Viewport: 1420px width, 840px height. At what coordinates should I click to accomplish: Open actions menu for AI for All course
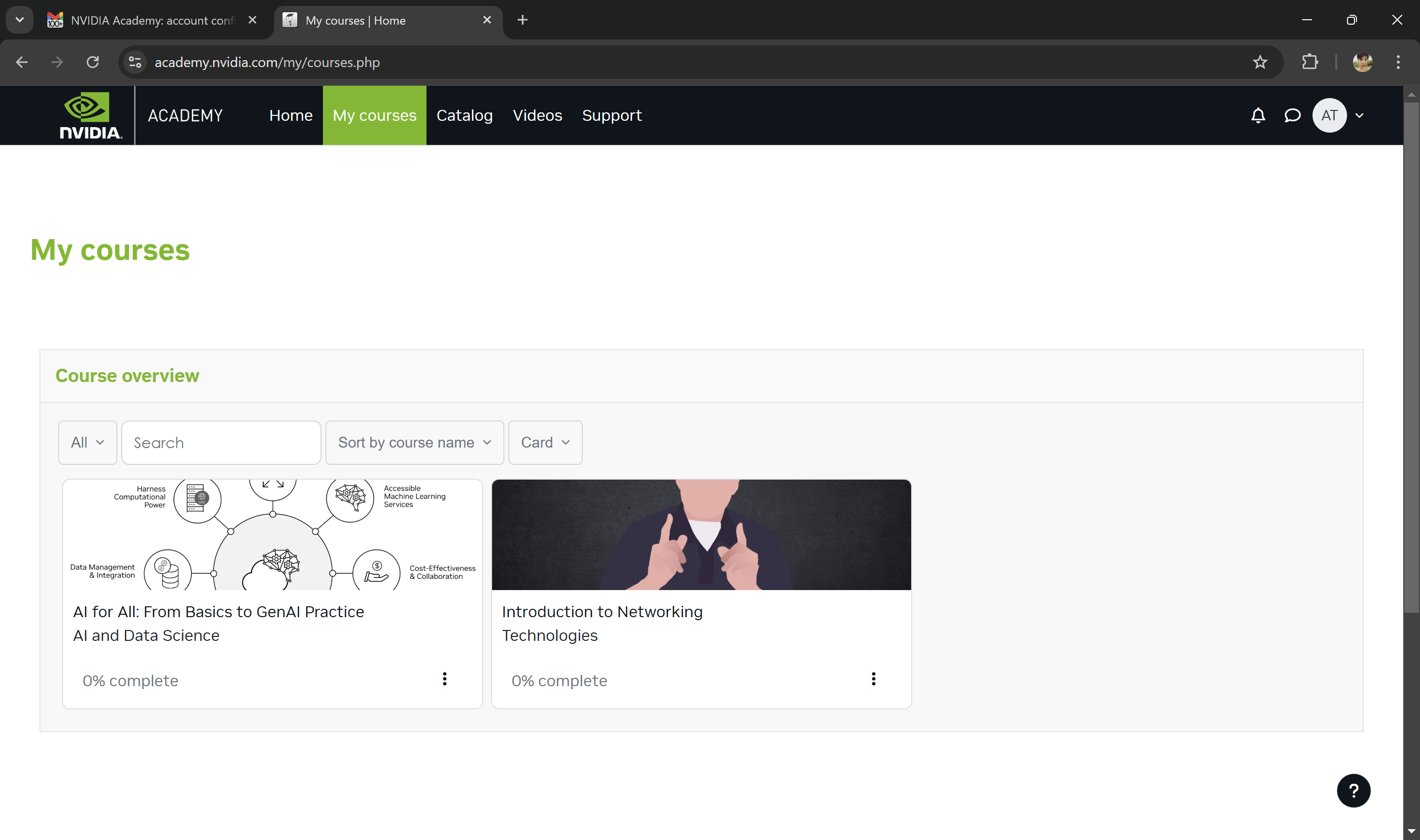[445, 679]
